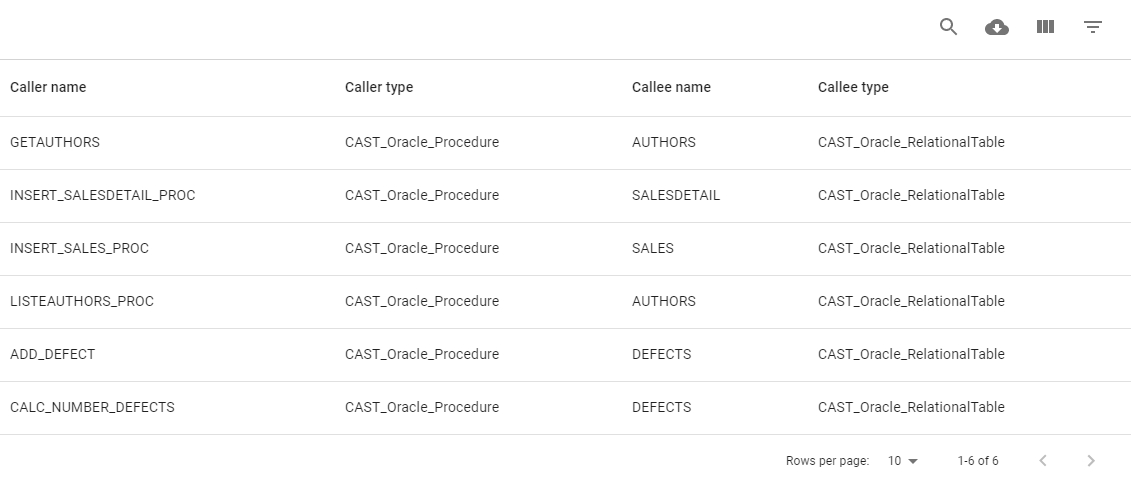Image resolution: width=1131 pixels, height=482 pixels.
Task: Click the INSERT_SALESDETAIL_PROC caller cell
Action: [x=103, y=195]
